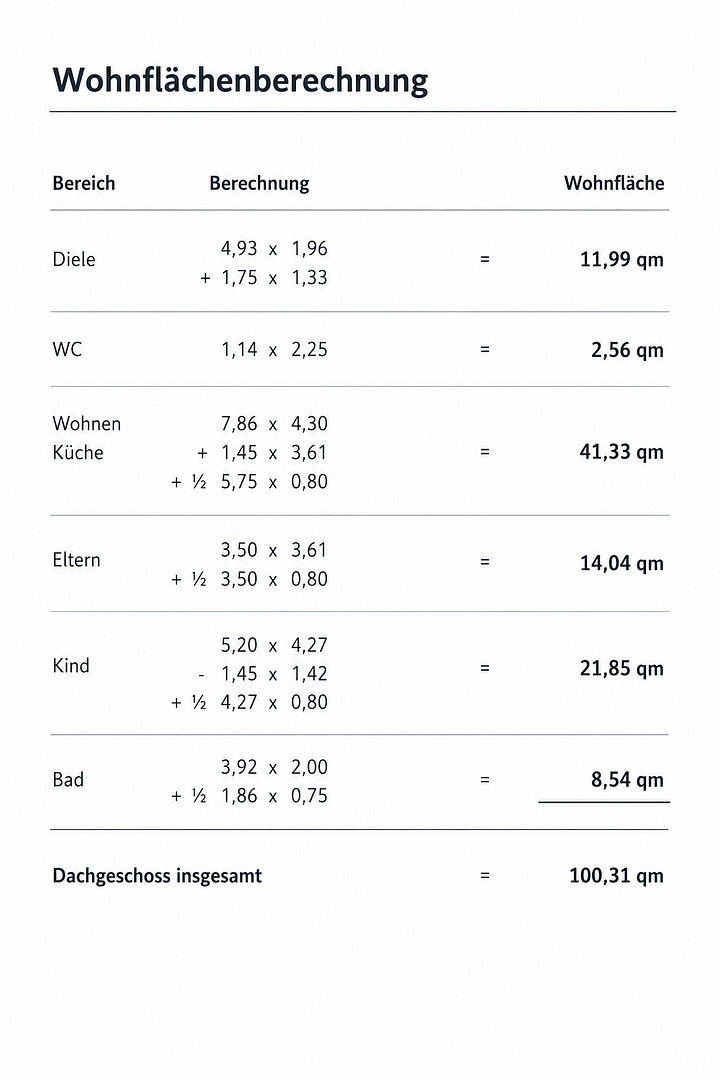Click the Wohnen label
Viewport: 720px width, 1080px height.
tap(87, 424)
